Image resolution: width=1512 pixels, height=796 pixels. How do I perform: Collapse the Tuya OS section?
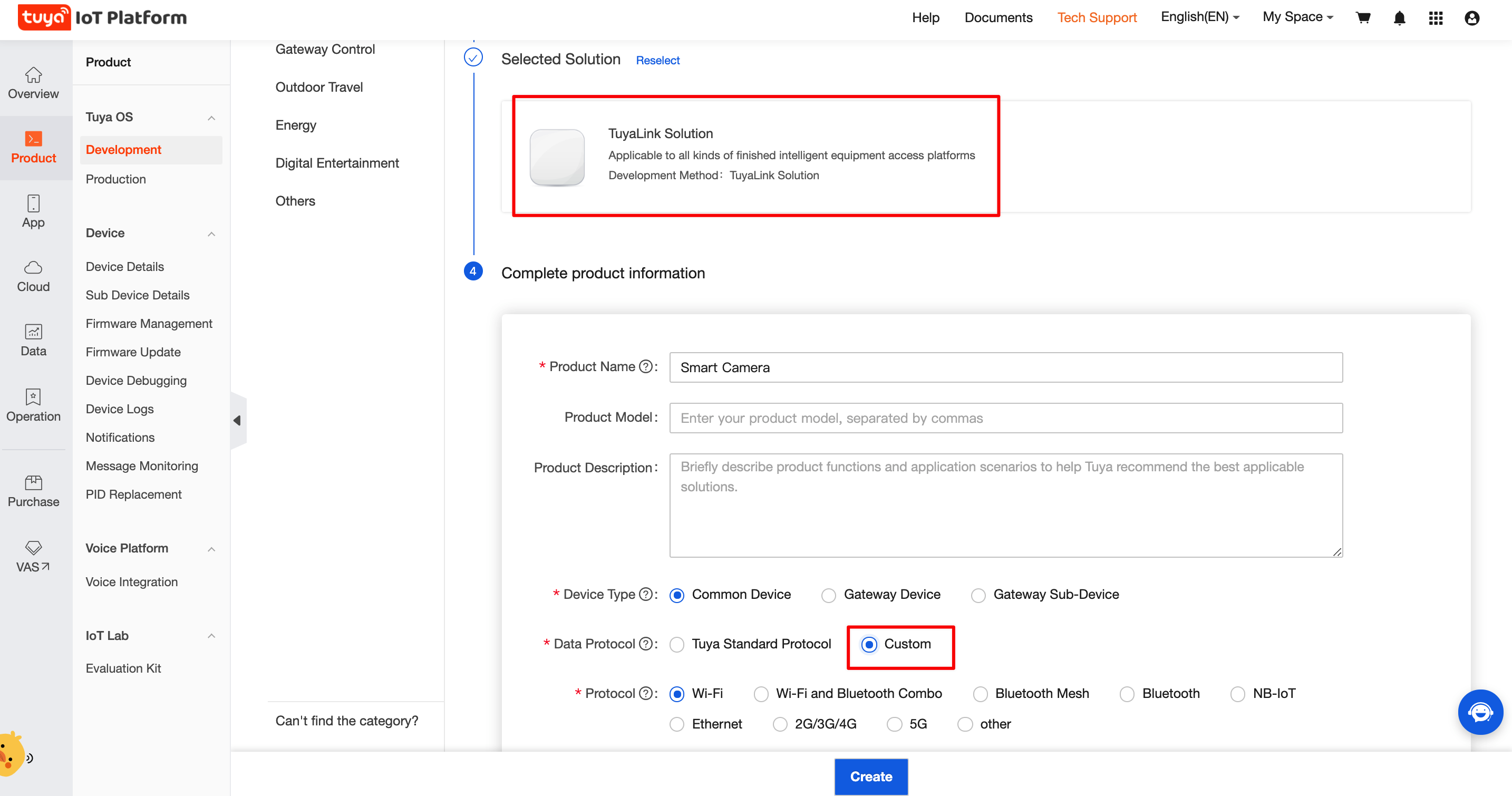click(x=212, y=118)
